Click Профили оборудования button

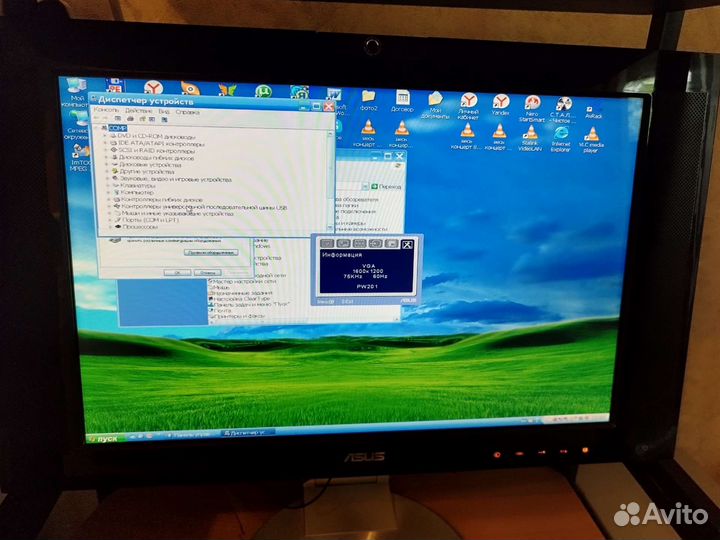tap(211, 253)
